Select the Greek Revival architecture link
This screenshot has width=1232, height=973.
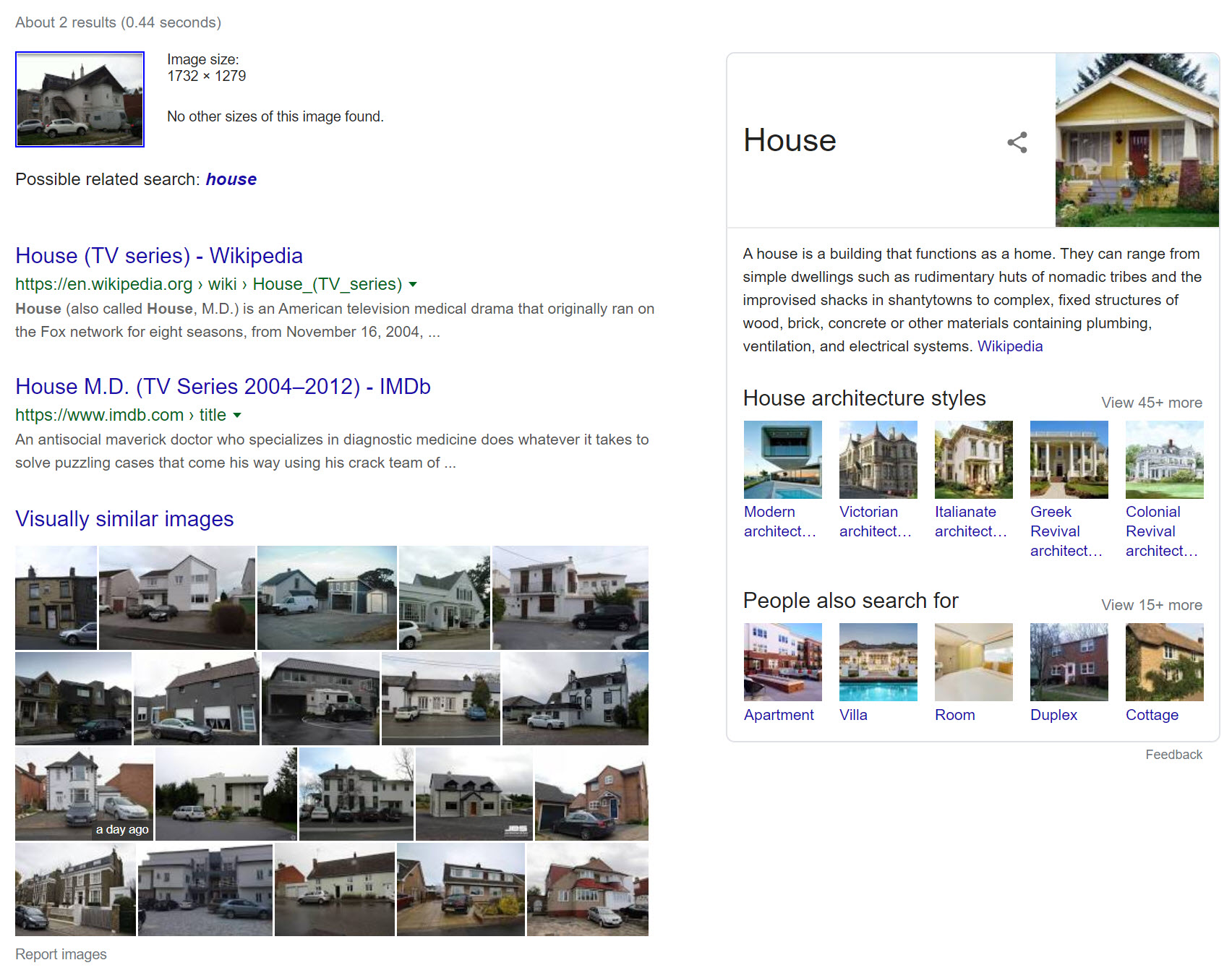[1066, 531]
